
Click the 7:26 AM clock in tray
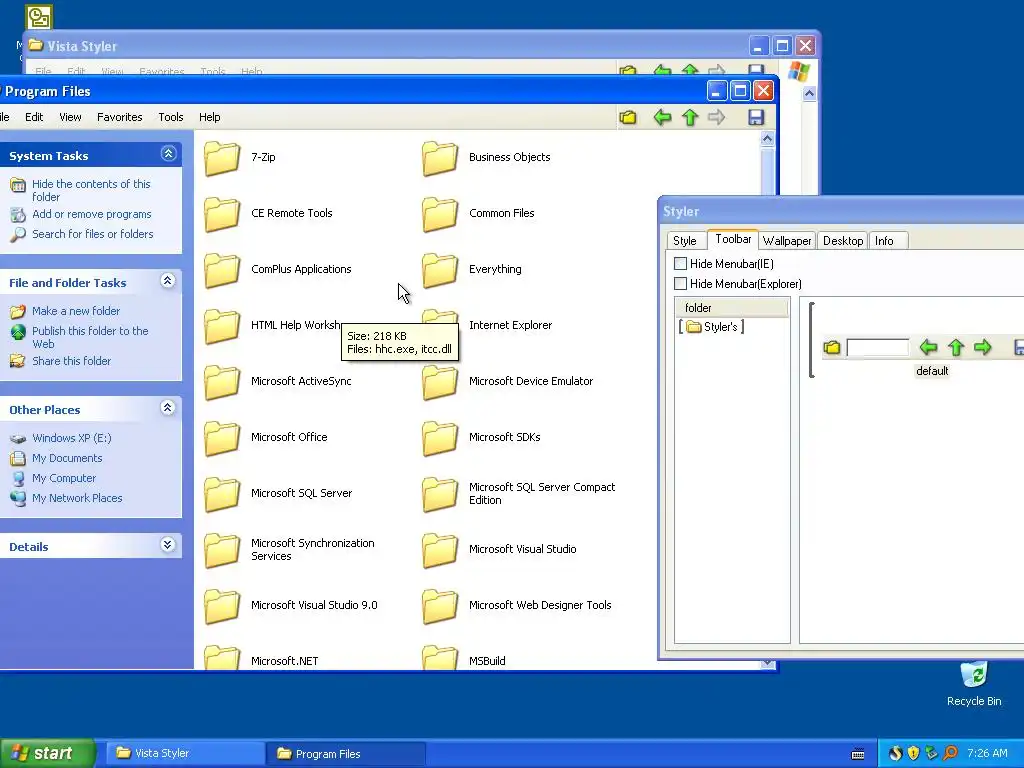[987, 754]
